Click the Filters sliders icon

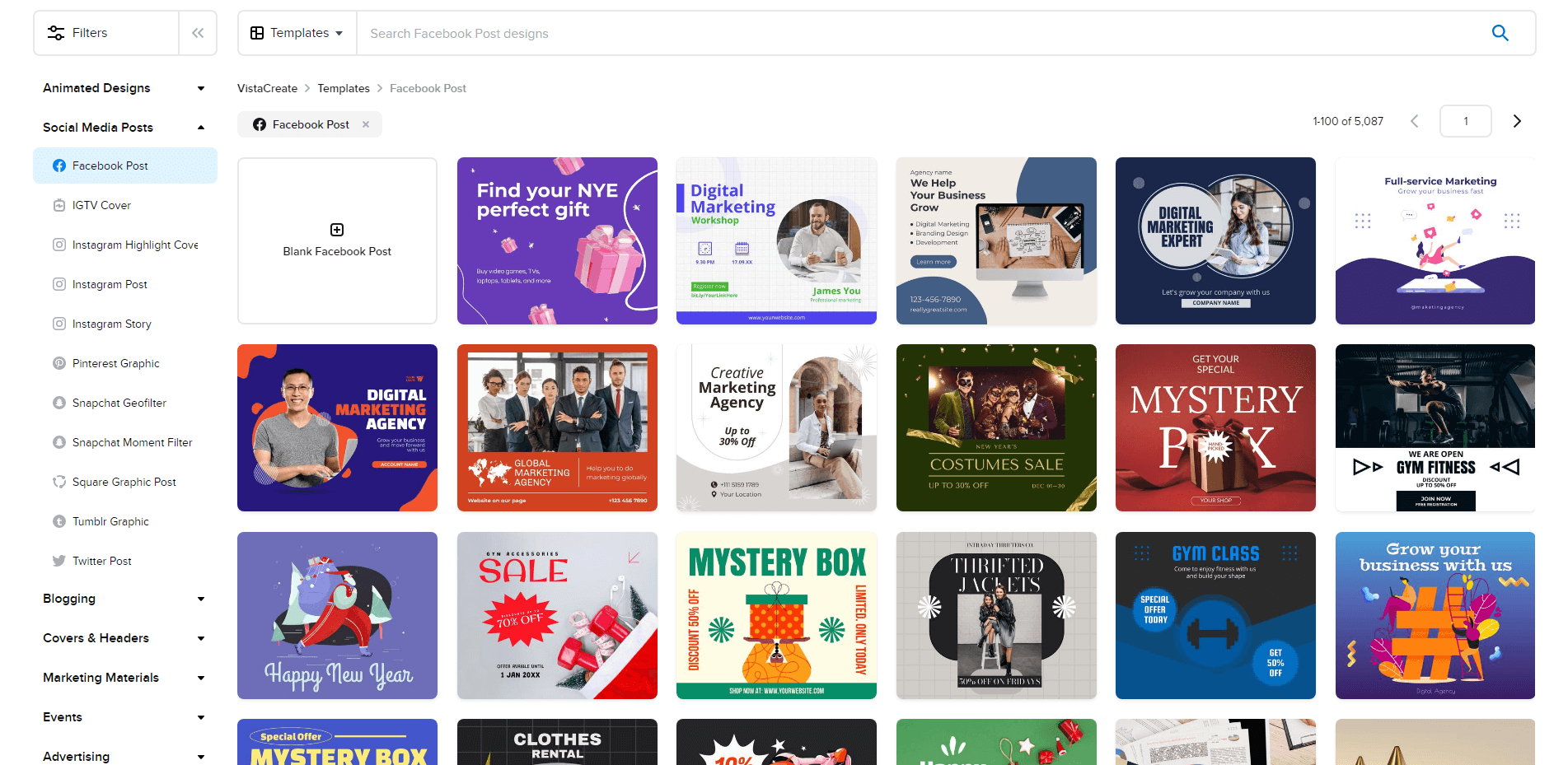pos(56,33)
